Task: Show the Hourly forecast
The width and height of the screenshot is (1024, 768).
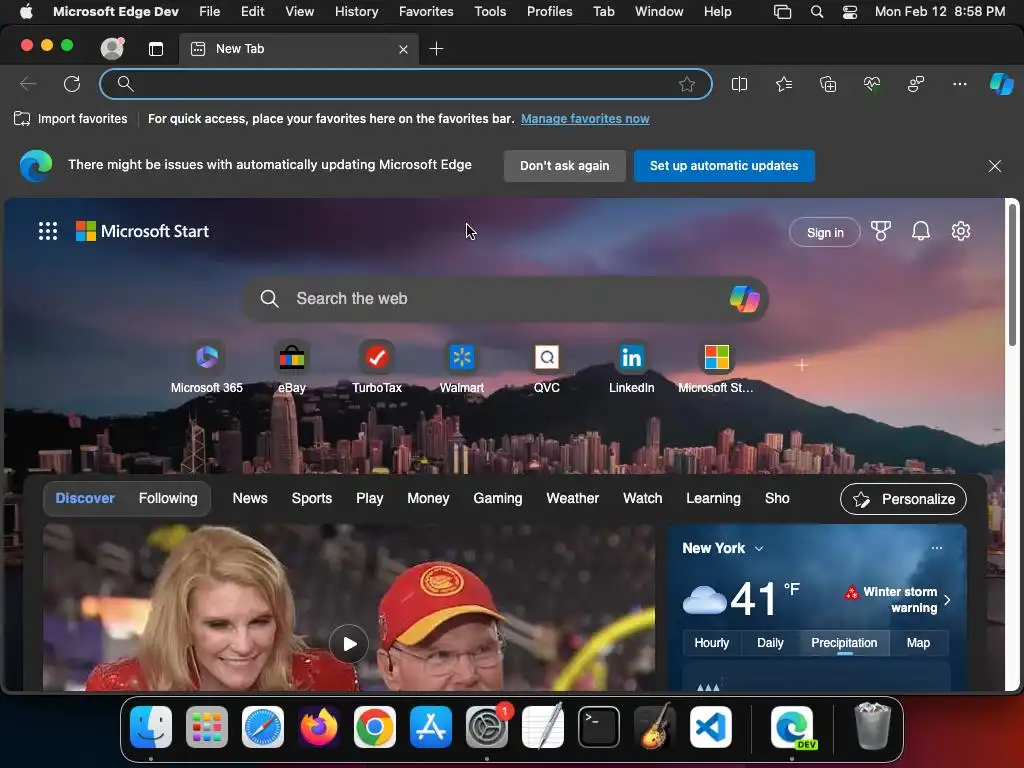Action: 711,643
